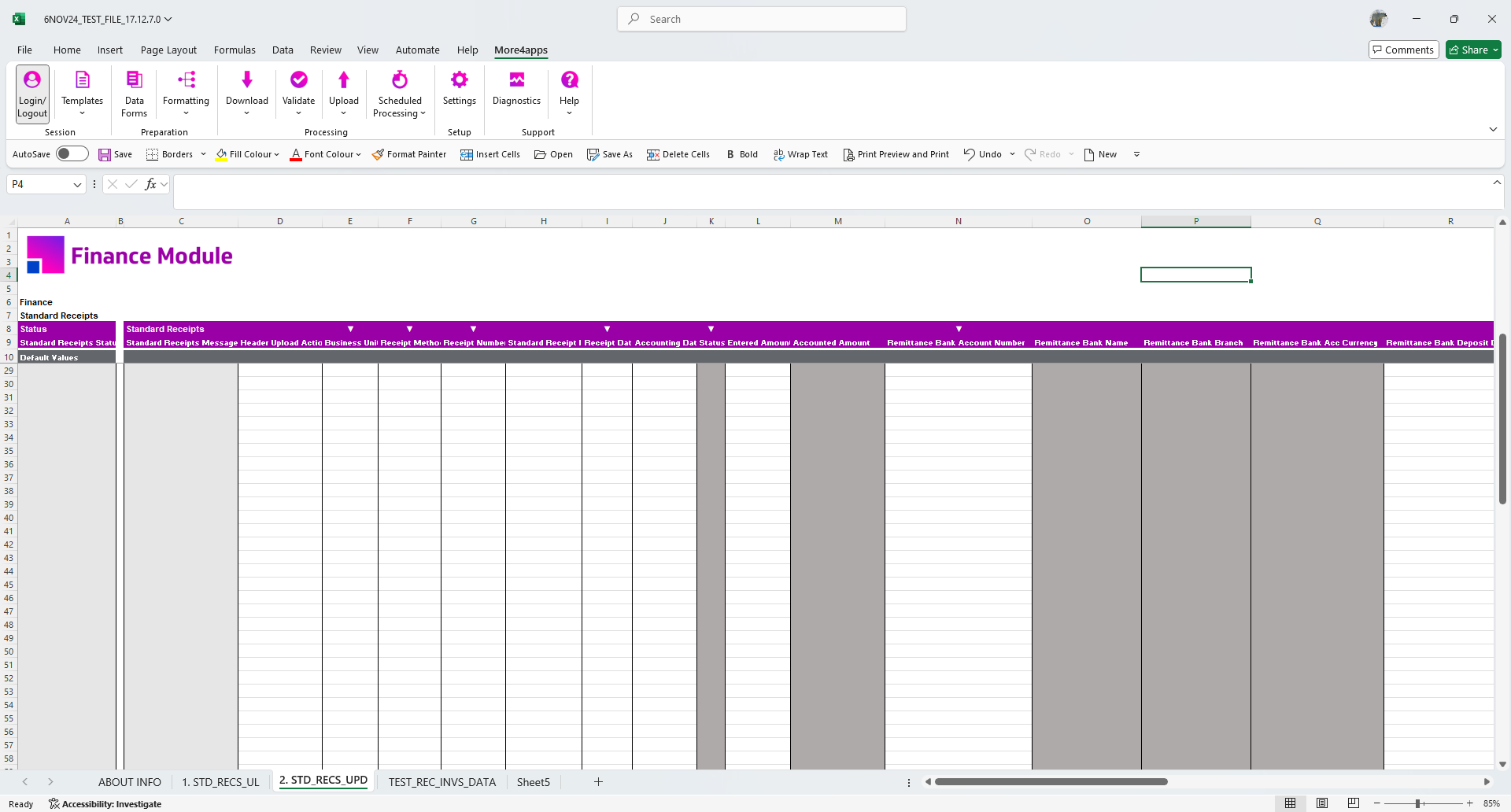Open More4apps Settings gear
Image resolution: width=1511 pixels, height=812 pixels.
tap(460, 79)
